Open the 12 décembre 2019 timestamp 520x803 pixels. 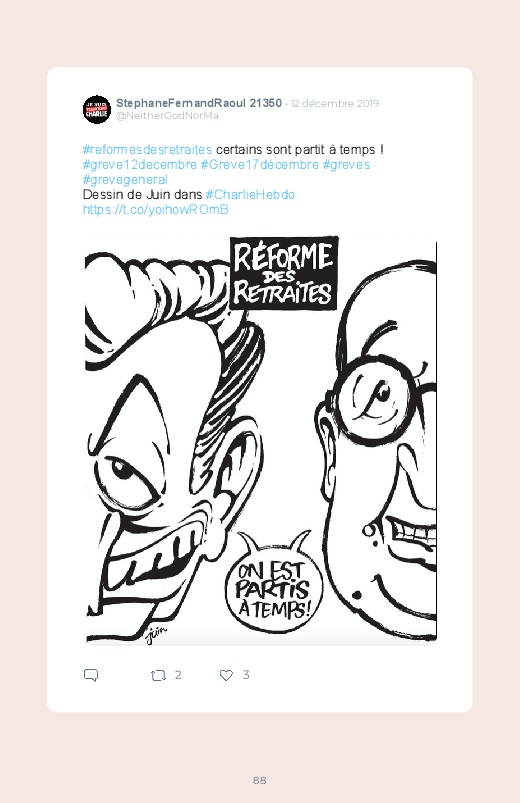pos(335,103)
